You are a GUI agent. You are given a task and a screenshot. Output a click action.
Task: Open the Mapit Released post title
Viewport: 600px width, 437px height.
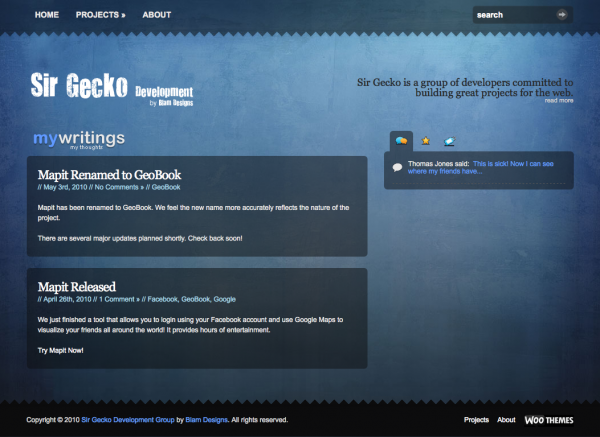[77, 286]
